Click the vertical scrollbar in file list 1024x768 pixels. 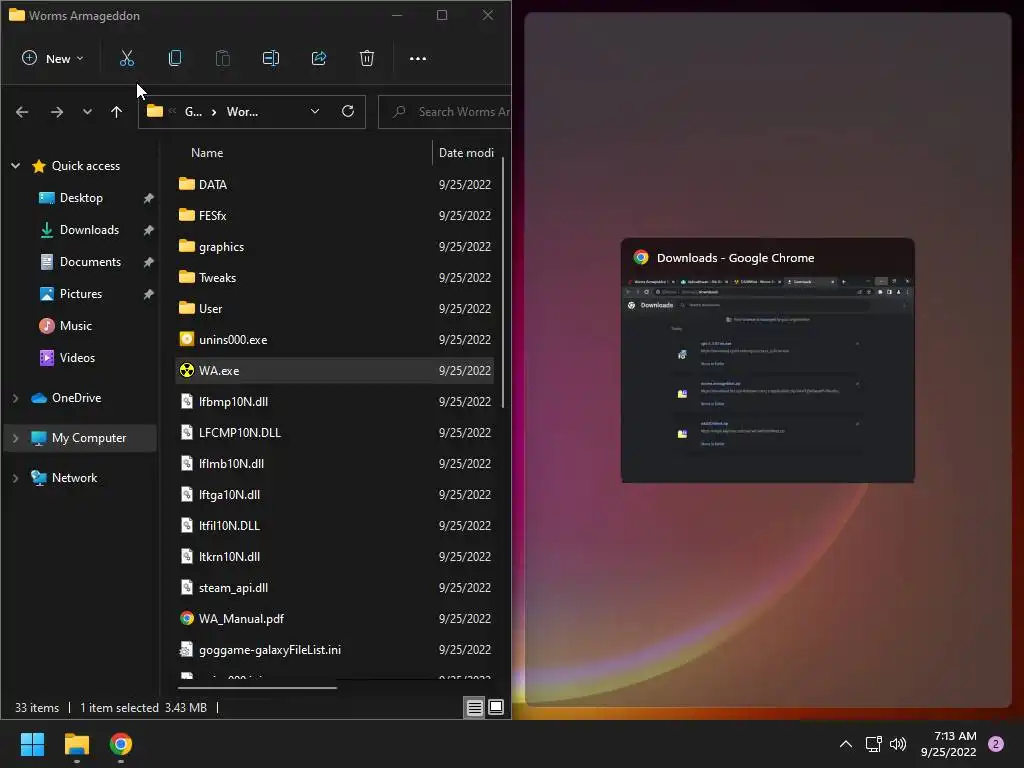point(503,283)
